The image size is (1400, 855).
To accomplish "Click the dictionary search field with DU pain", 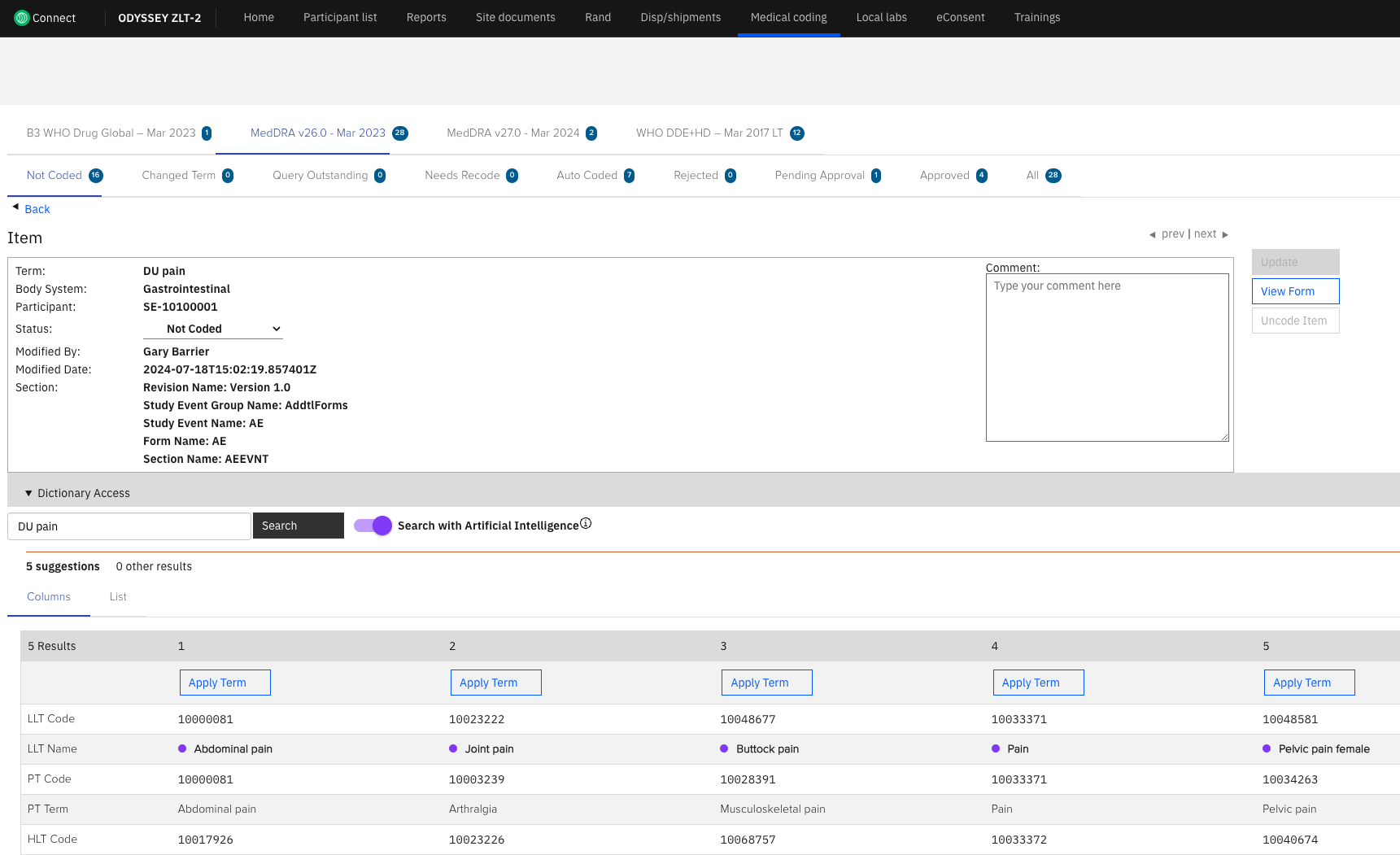I will [x=129, y=526].
